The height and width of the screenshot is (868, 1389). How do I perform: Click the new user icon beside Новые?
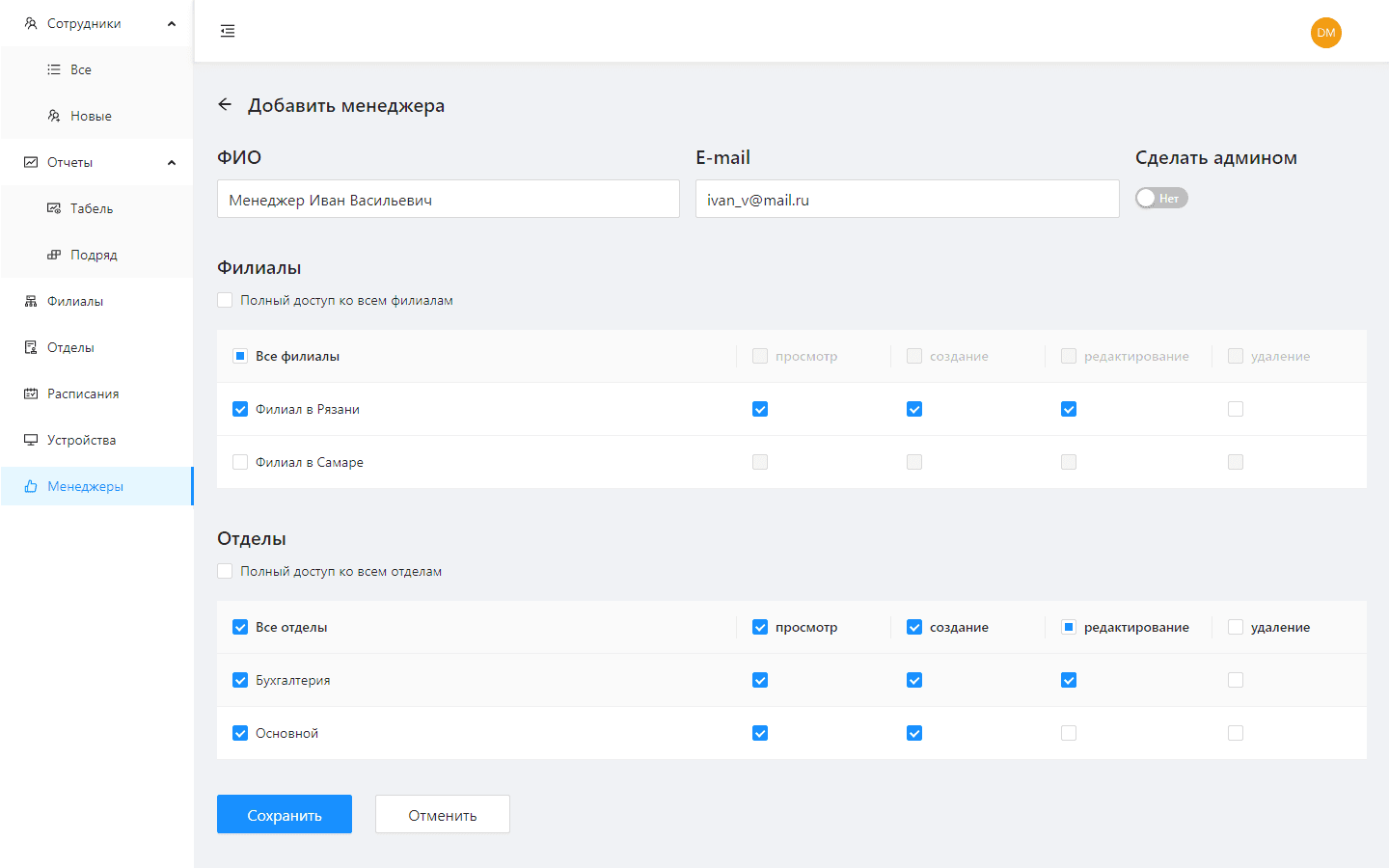point(54,116)
